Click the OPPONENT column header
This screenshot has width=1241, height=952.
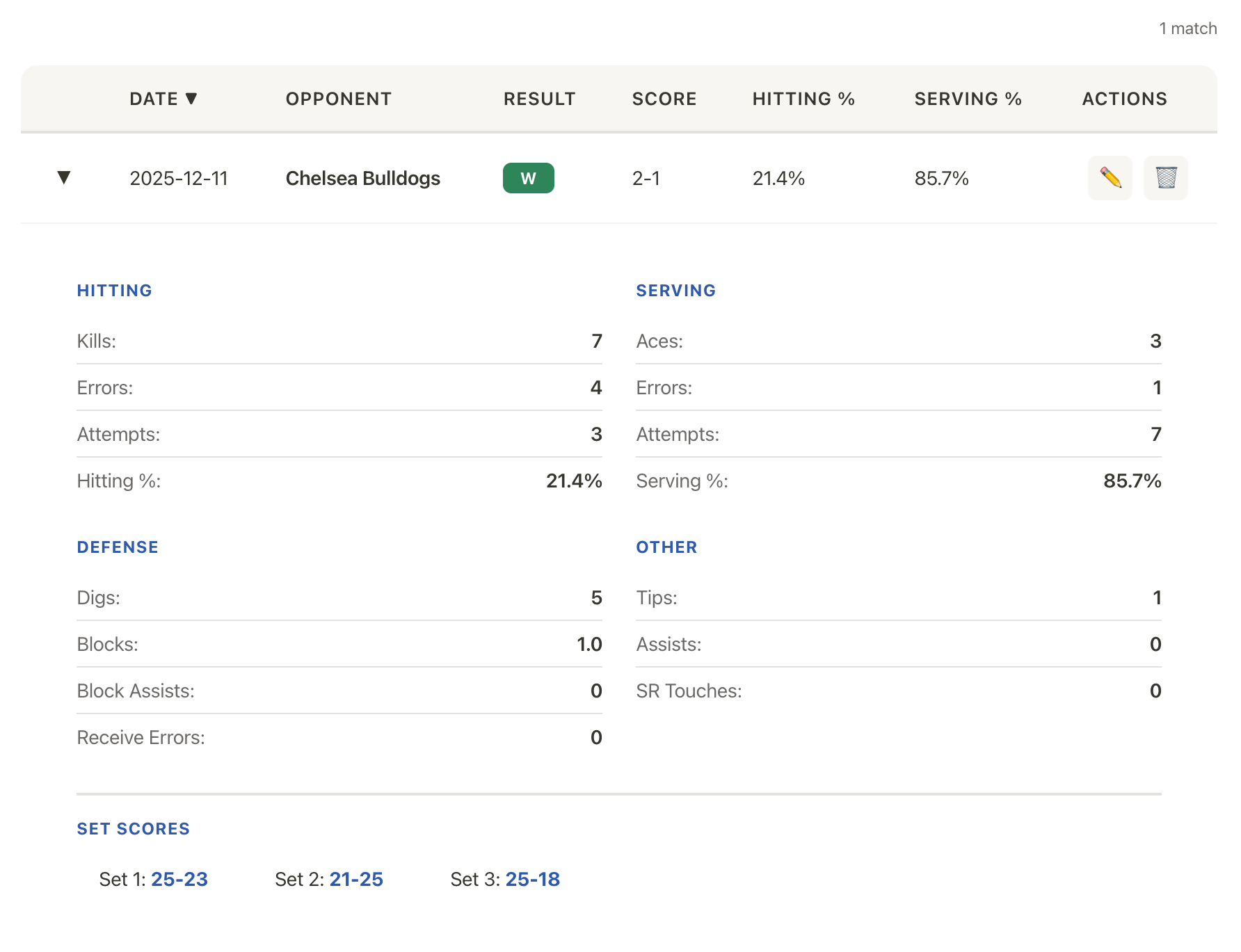click(x=338, y=99)
